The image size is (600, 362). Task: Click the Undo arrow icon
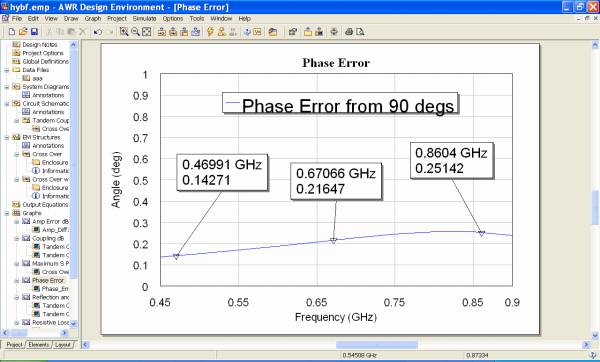coord(98,32)
